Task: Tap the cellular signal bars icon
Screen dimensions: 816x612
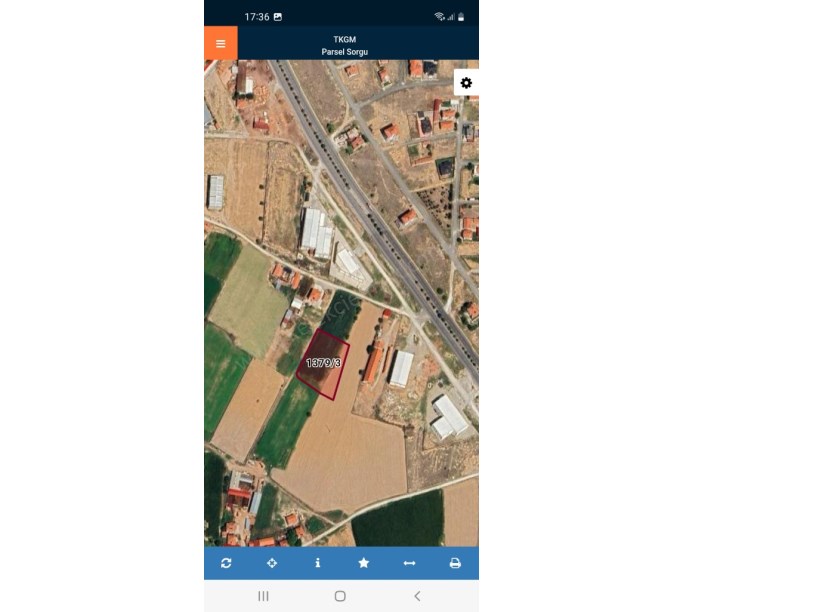Action: [x=451, y=17]
